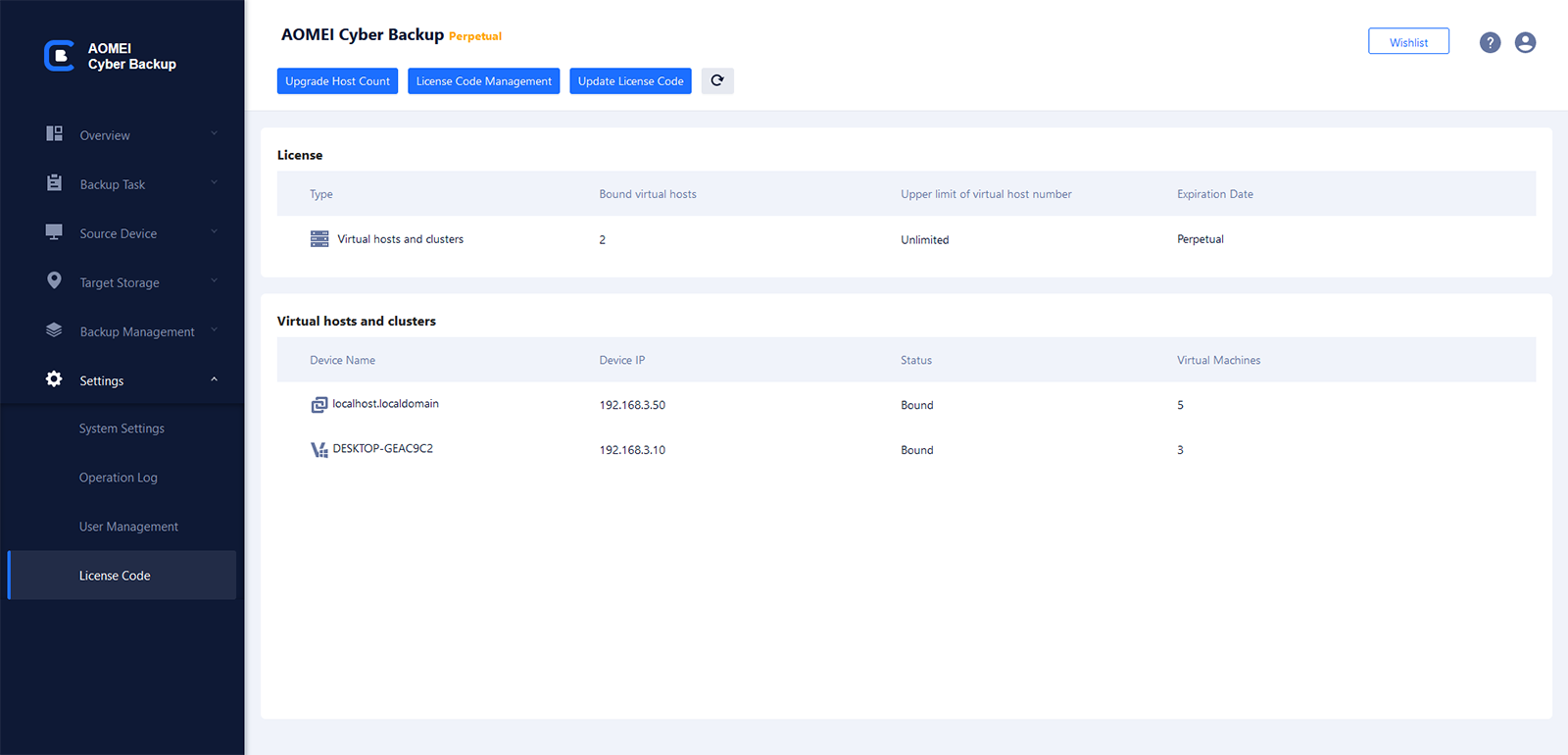Click the AOMEI Cyber Backup logo
This screenshot has height=755, width=1568.
coord(59,56)
